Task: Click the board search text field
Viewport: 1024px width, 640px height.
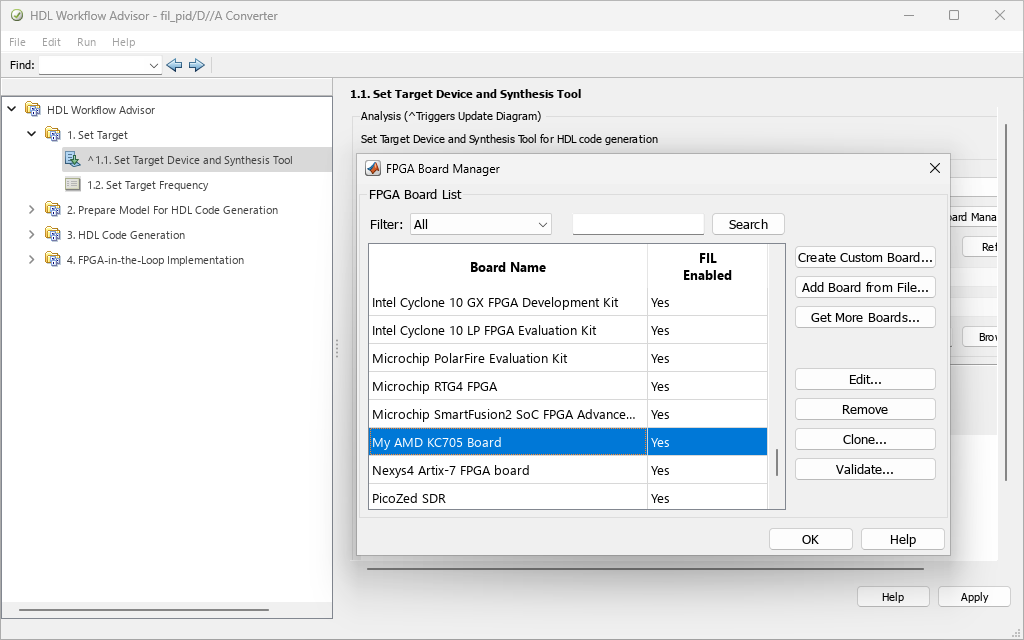Action: [638, 224]
